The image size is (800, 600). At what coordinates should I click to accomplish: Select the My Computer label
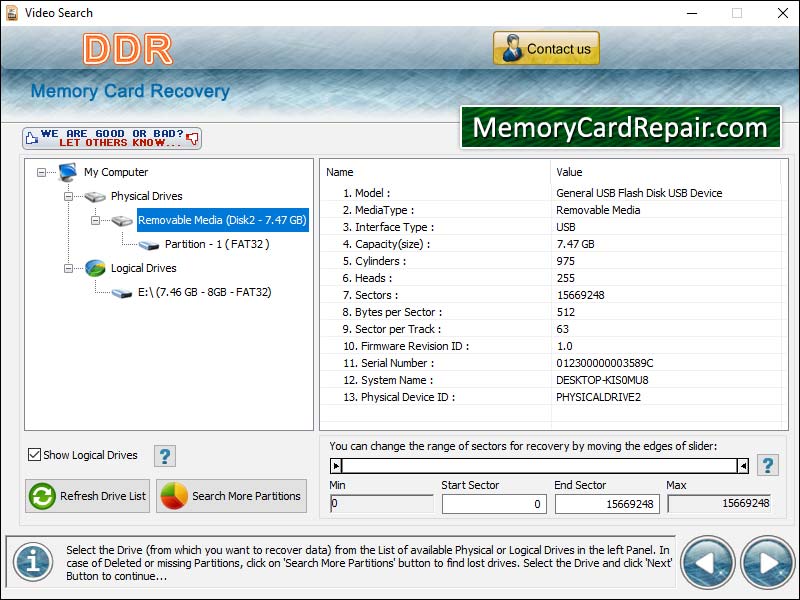(x=116, y=172)
